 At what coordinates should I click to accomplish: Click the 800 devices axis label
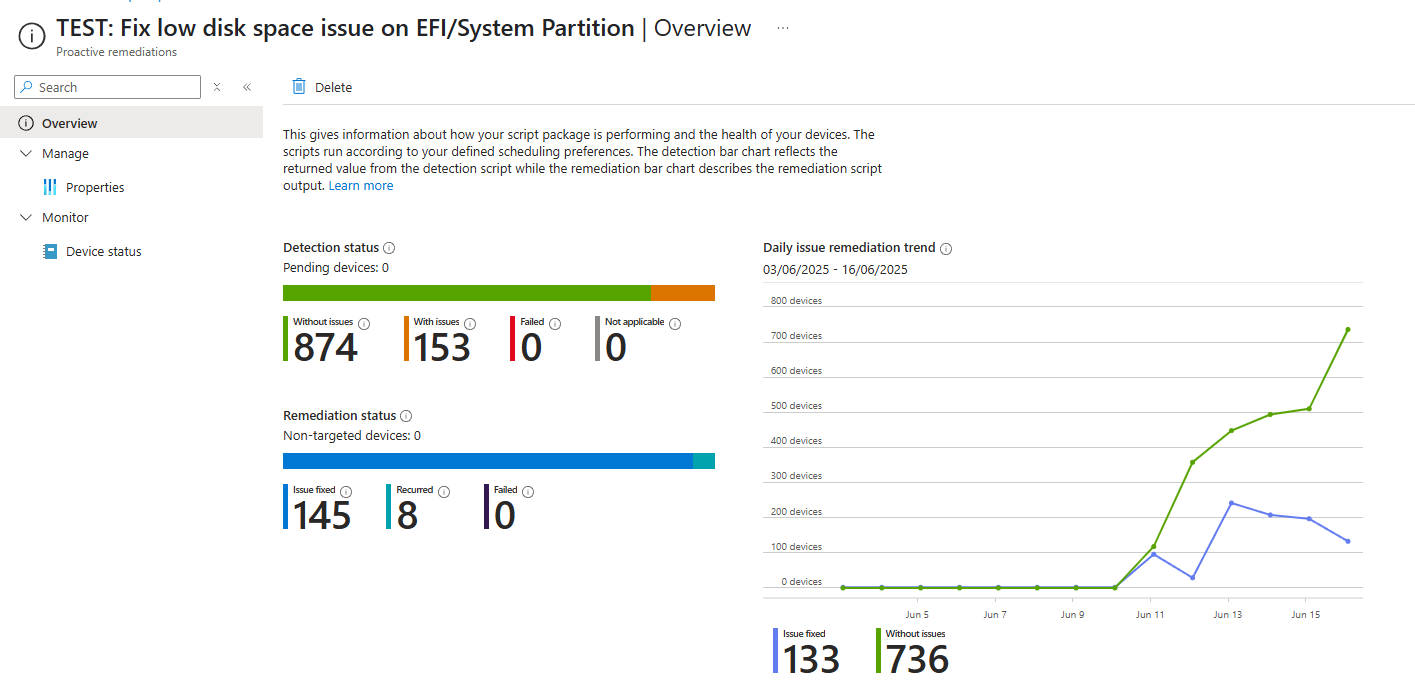click(x=796, y=301)
